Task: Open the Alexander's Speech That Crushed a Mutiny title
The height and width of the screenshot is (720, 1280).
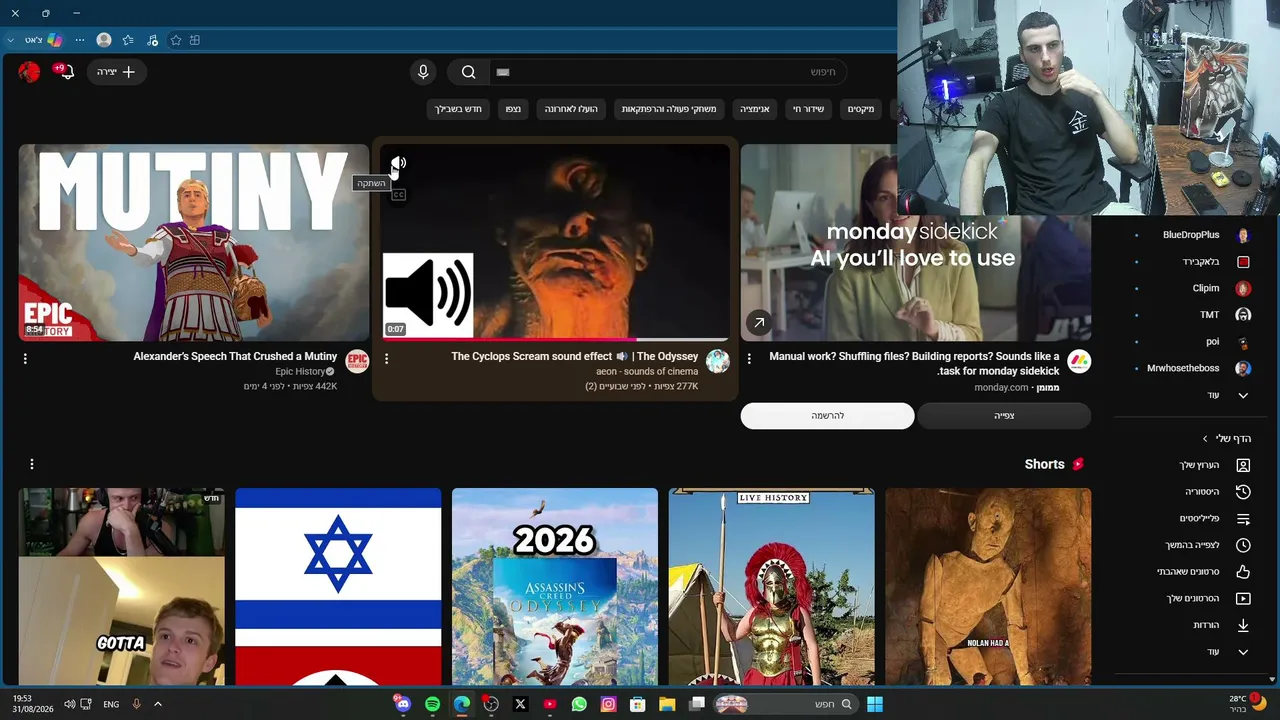Action: (x=235, y=356)
